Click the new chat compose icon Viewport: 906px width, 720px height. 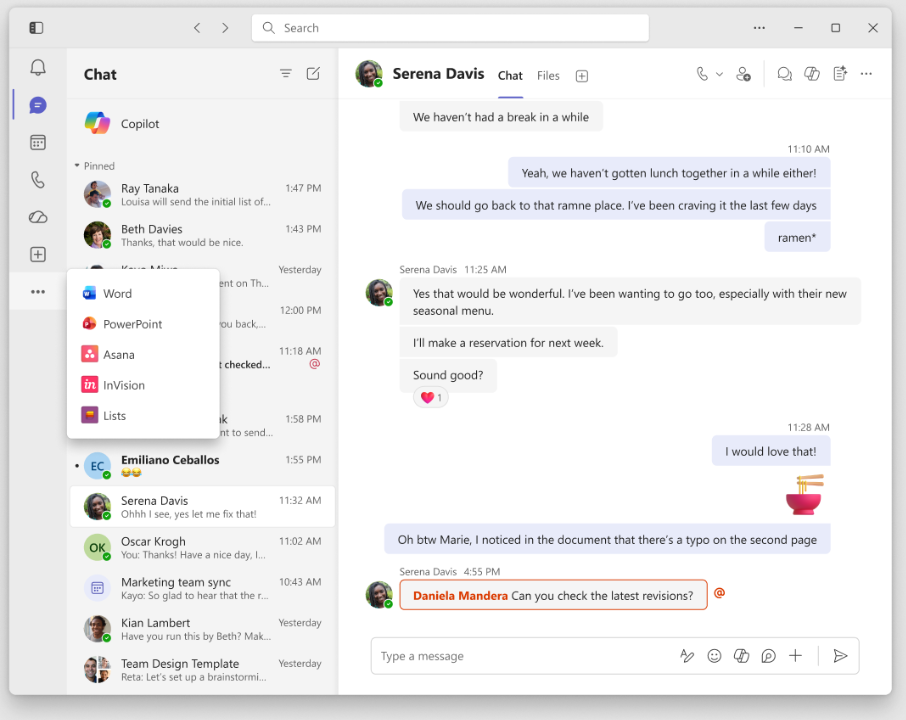pyautogui.click(x=313, y=74)
